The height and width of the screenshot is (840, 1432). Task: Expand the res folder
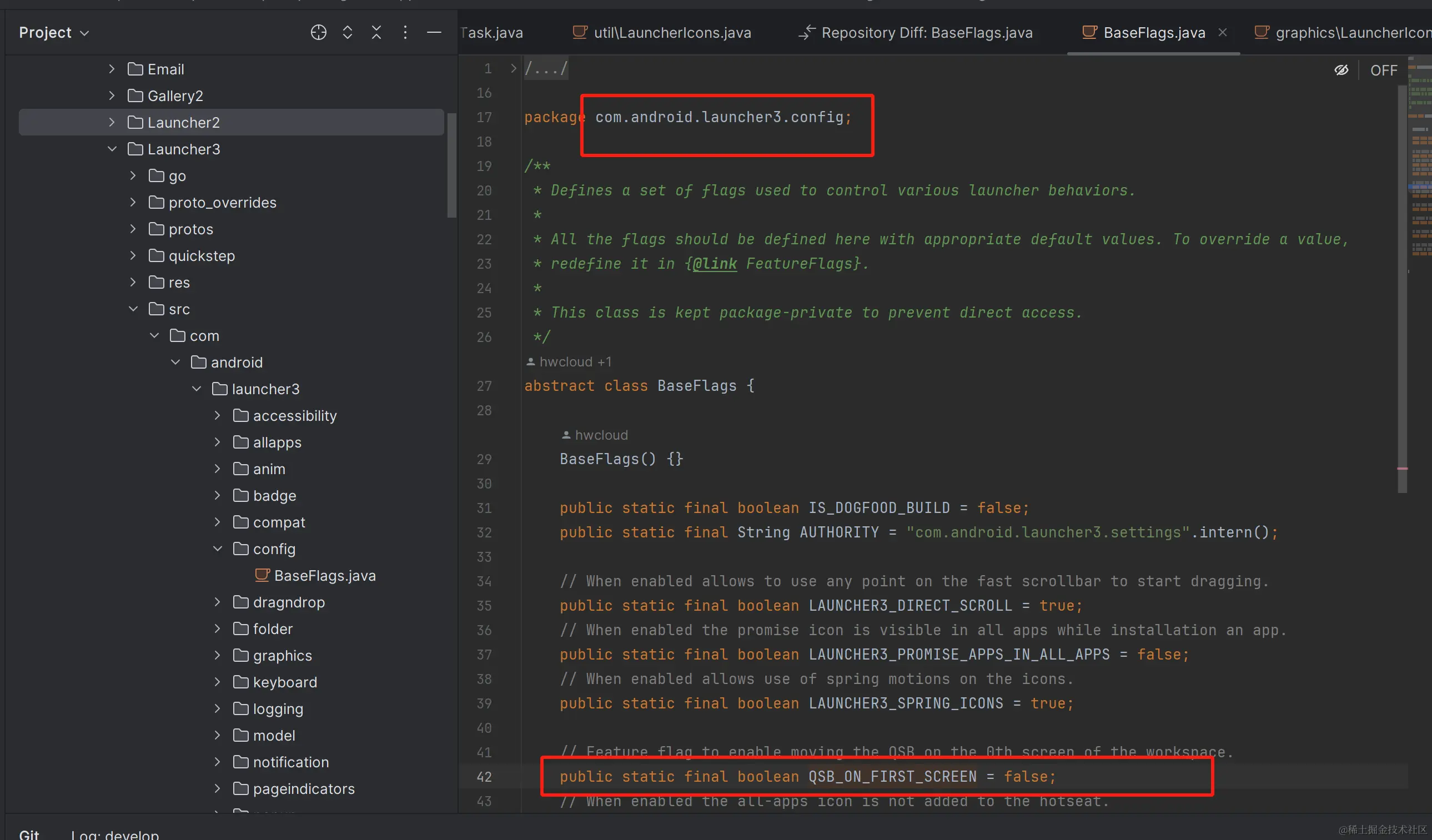pyautogui.click(x=133, y=283)
